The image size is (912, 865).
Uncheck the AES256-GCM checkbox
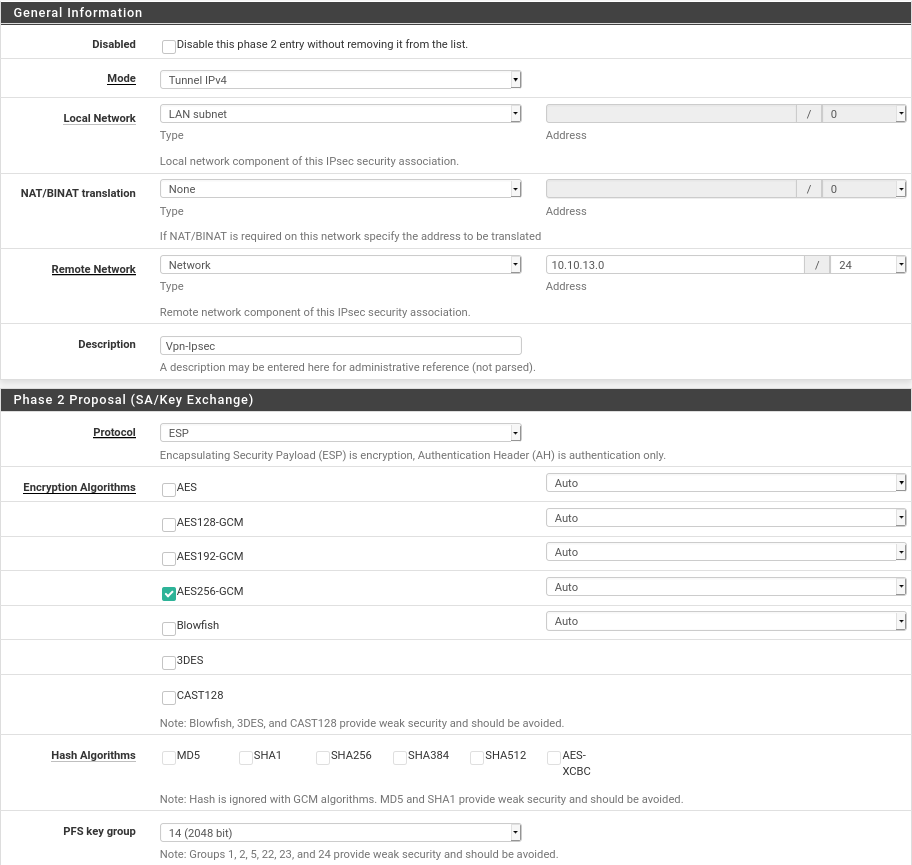(169, 593)
